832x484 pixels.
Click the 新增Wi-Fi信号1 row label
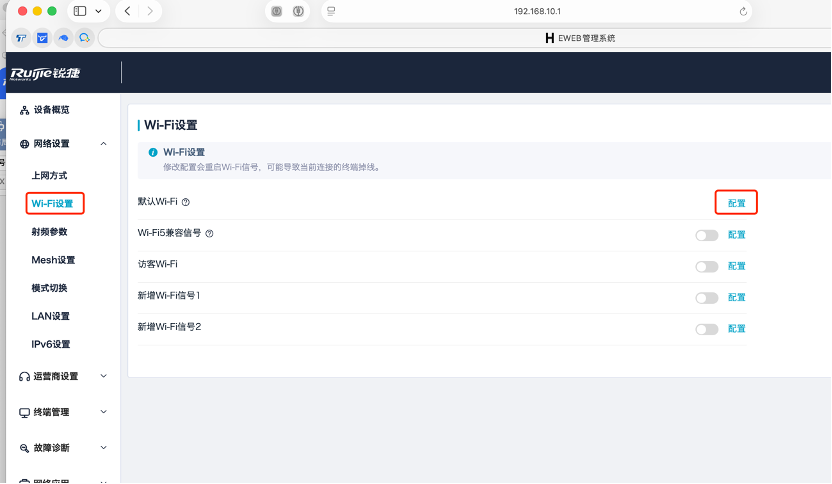click(x=169, y=295)
